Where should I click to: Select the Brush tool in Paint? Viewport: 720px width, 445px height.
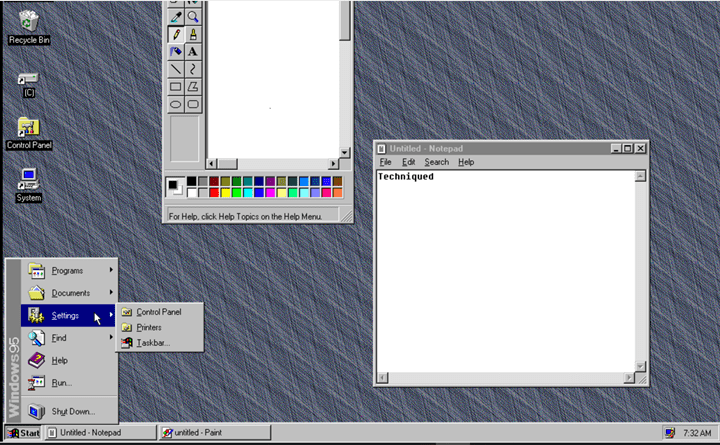click(193, 34)
